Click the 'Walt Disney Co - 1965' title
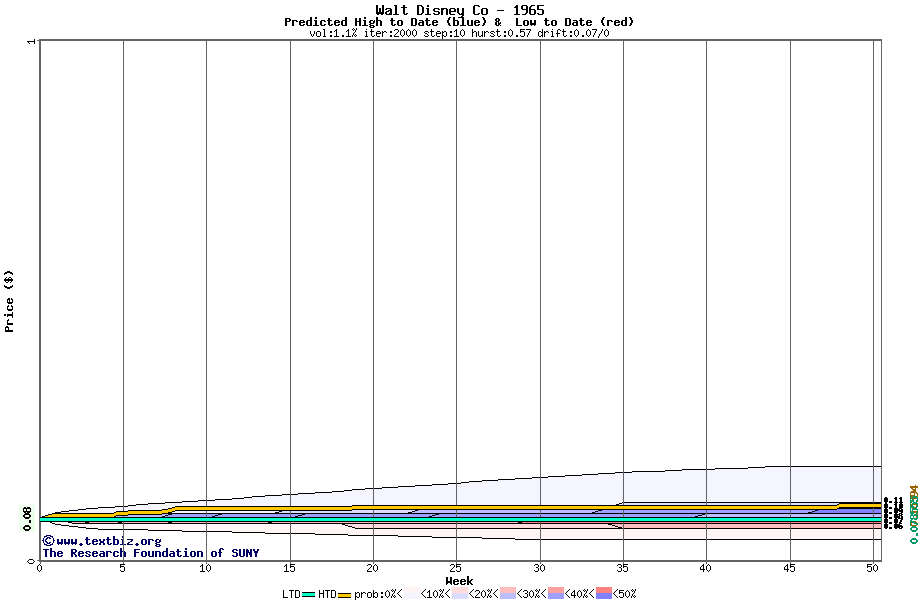Image resolution: width=920 pixels, height=600 pixels. (x=460, y=10)
